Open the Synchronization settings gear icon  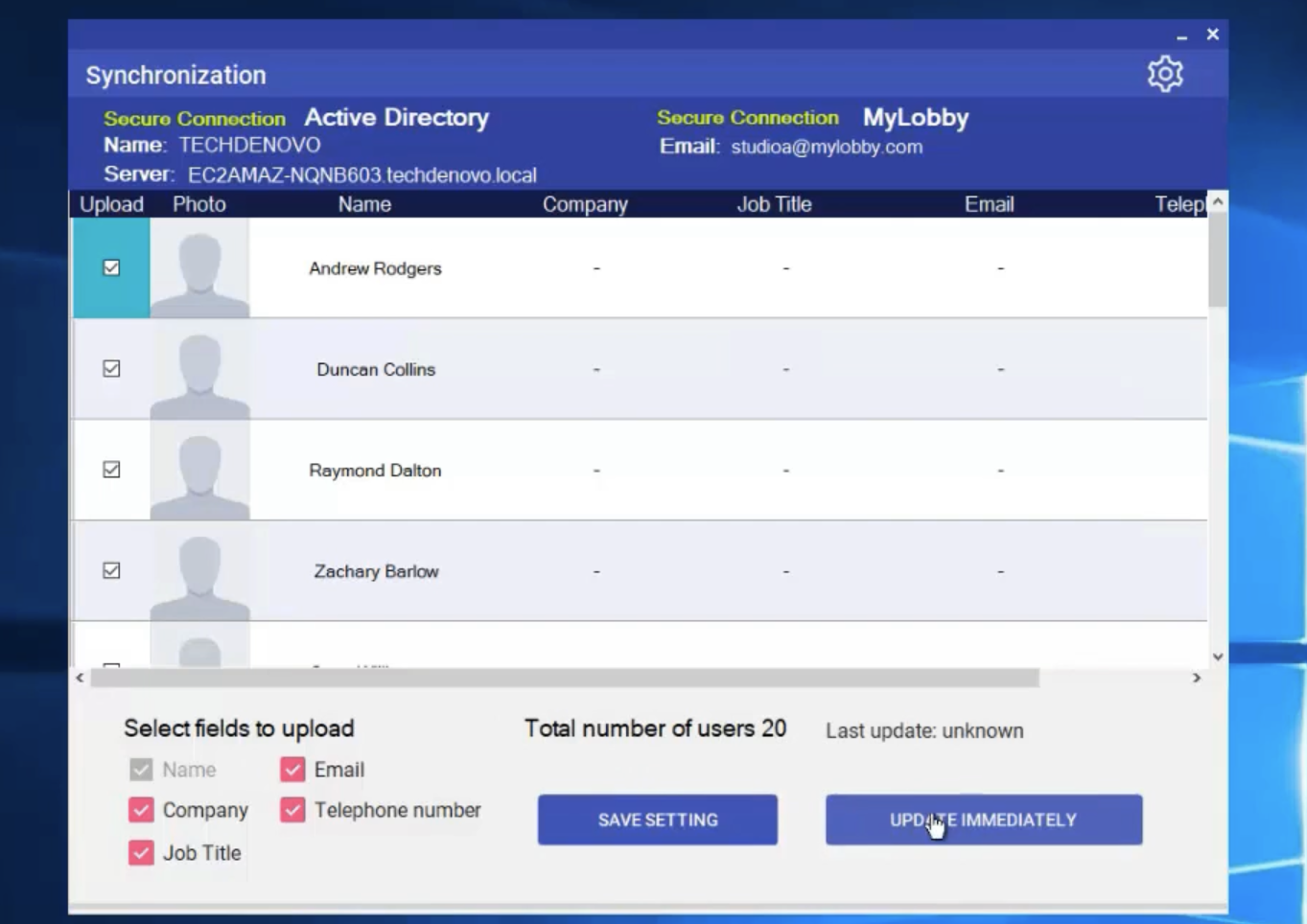[x=1165, y=73]
